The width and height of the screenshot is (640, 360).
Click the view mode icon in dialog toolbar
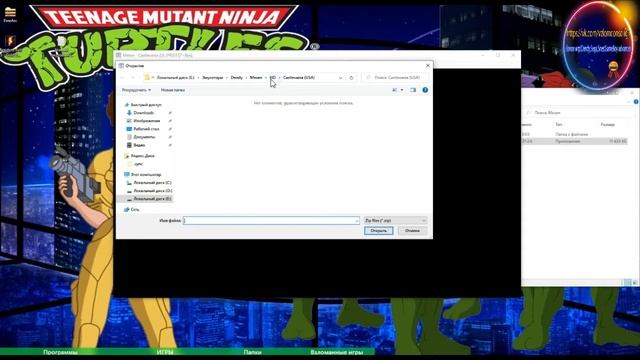394,90
